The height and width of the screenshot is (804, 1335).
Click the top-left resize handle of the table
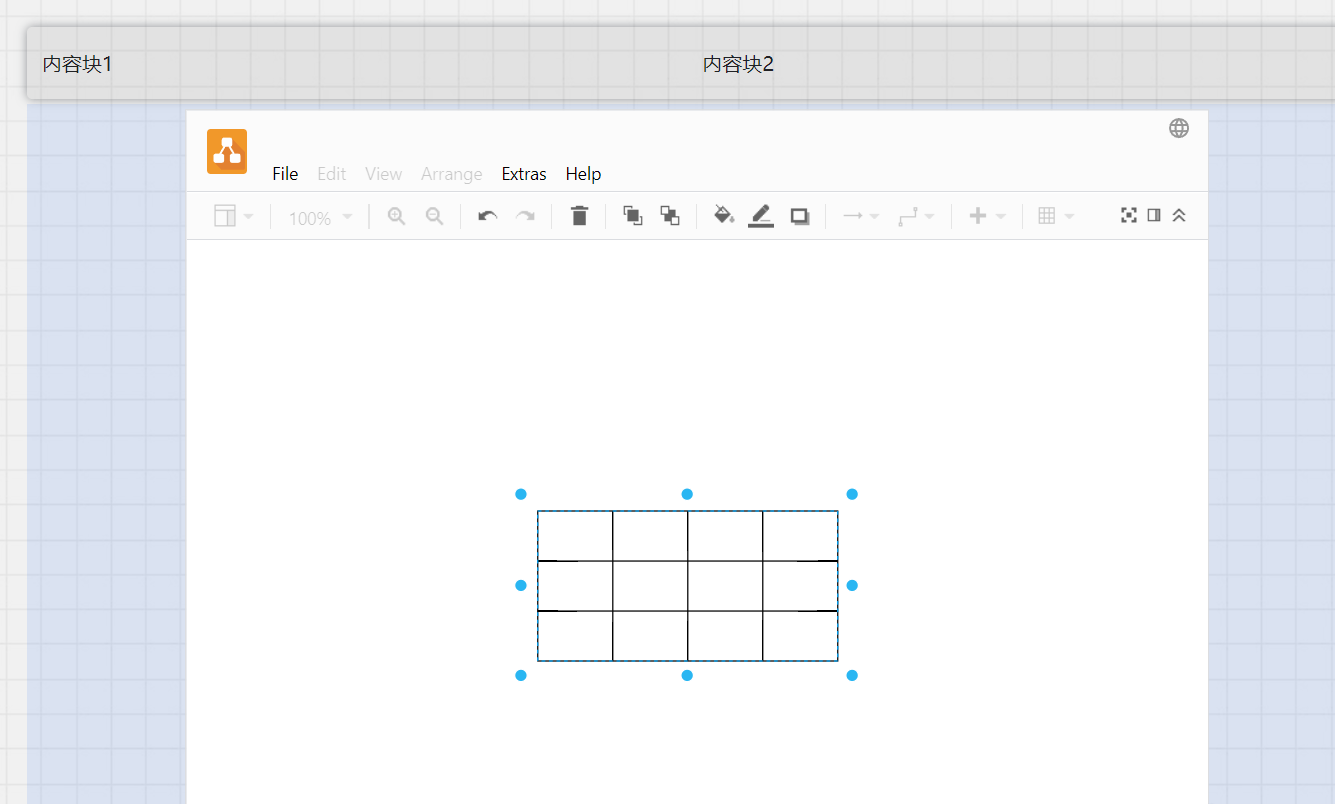521,494
